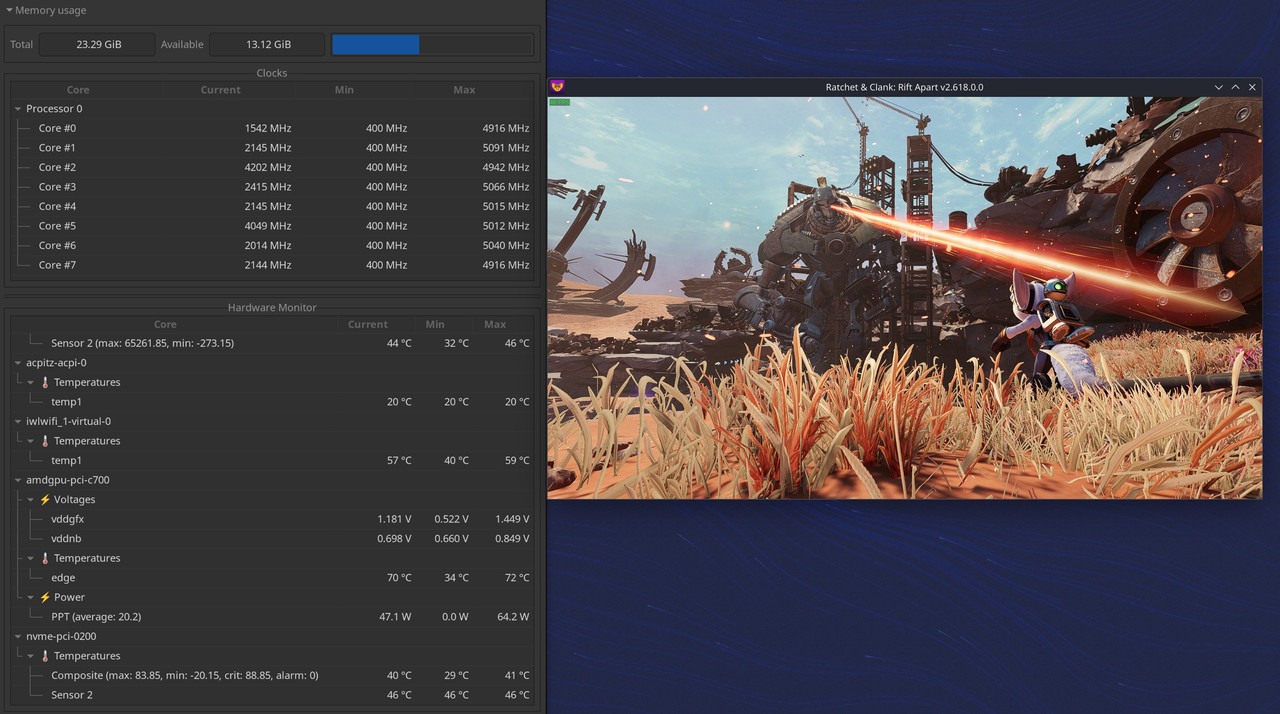The image size is (1280, 714).
Task: Click green FPS overlay bar in game window
Action: [x=560, y=102]
